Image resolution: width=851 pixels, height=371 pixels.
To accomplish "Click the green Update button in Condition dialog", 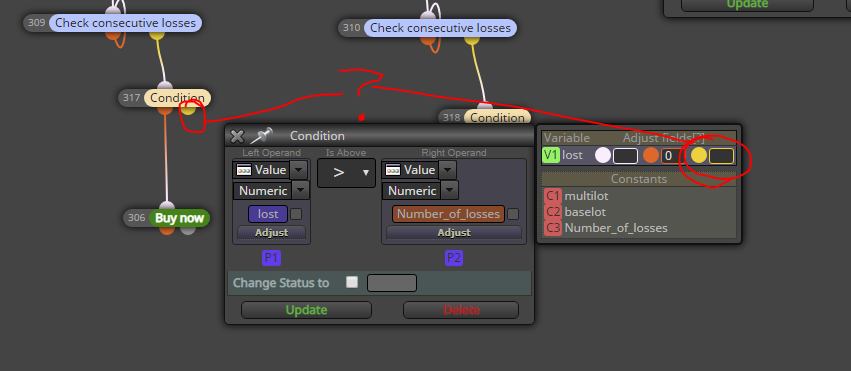I will [306, 310].
